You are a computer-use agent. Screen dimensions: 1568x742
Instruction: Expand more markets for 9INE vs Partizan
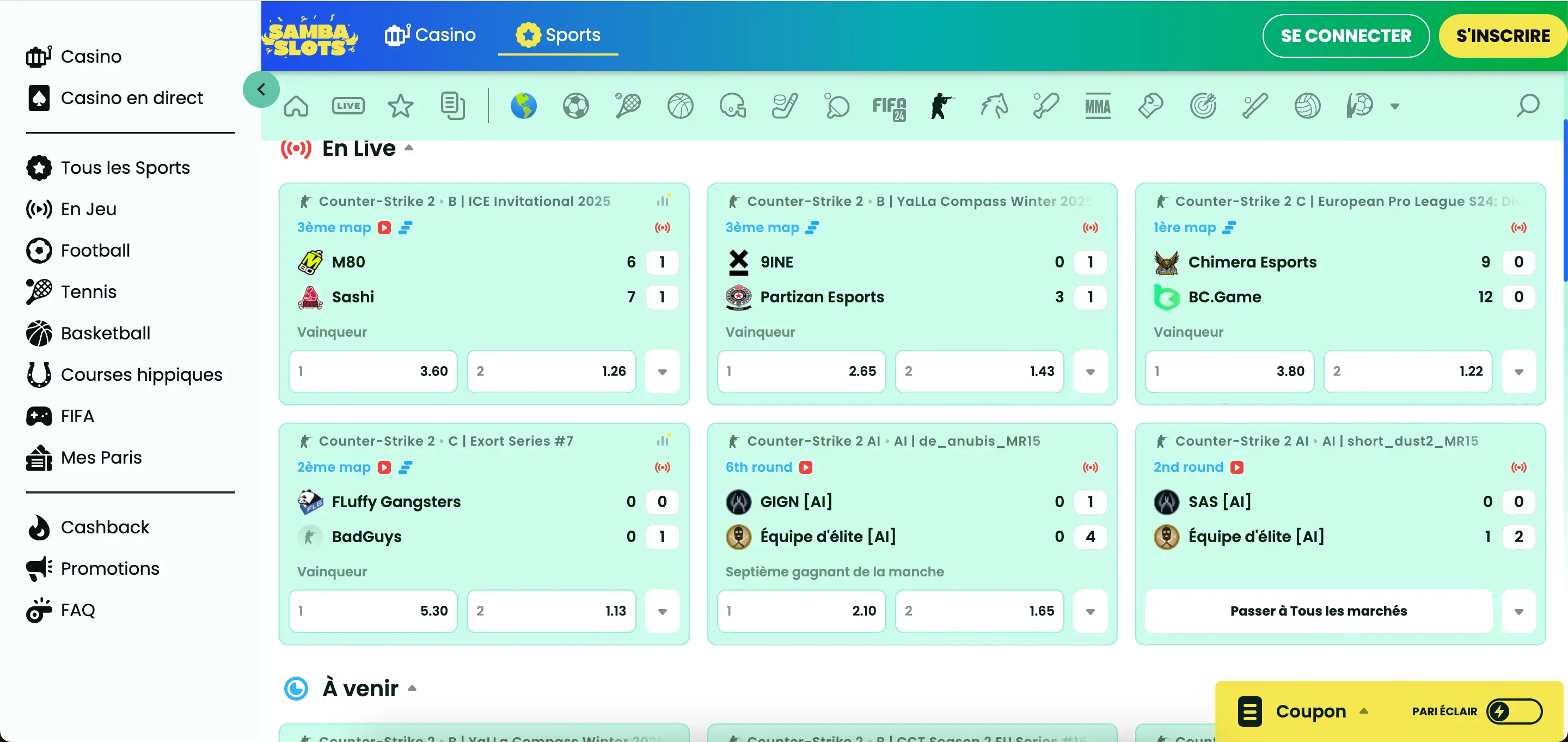coord(1090,372)
